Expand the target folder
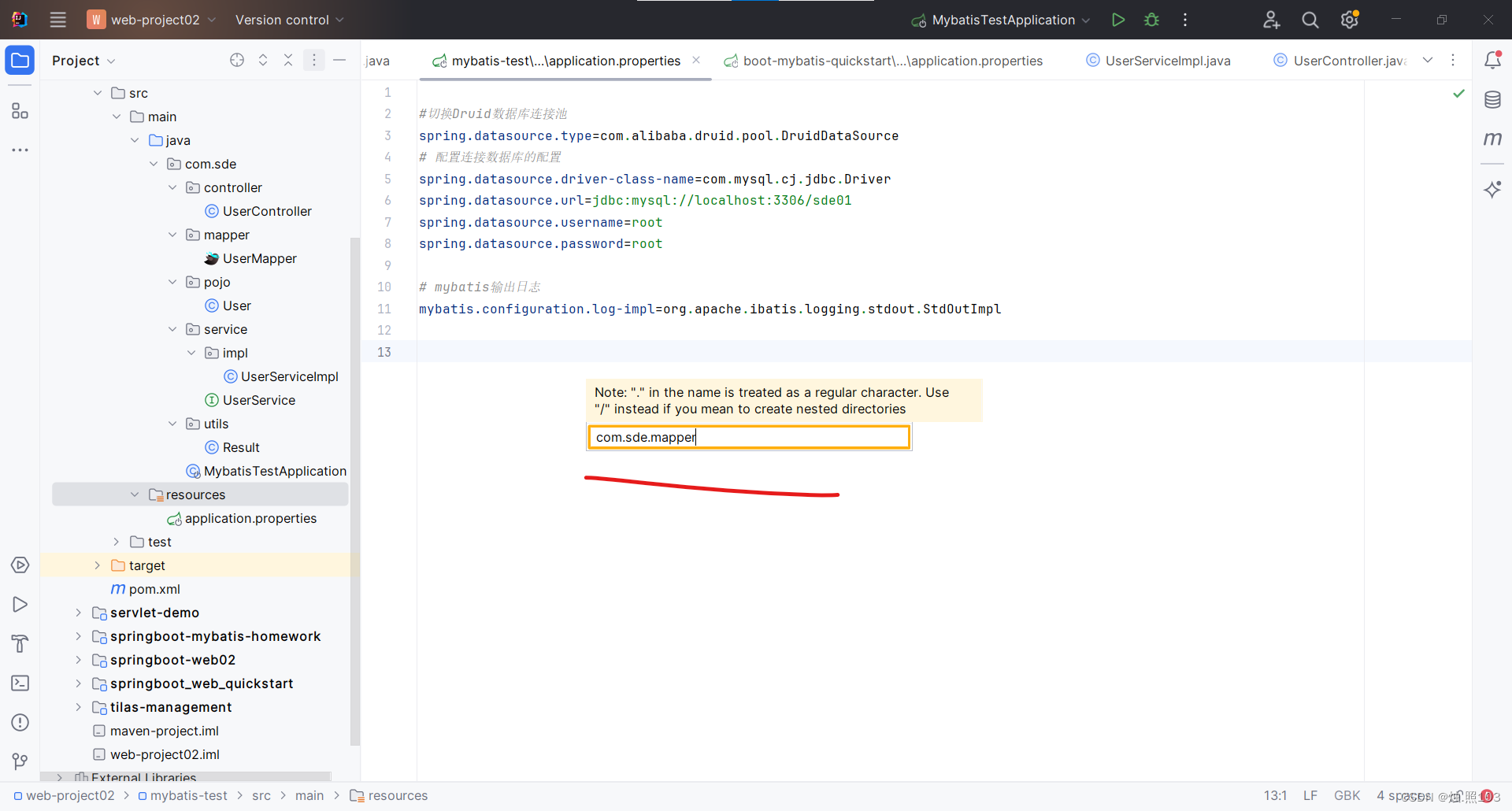This screenshot has width=1512, height=811. click(x=98, y=565)
